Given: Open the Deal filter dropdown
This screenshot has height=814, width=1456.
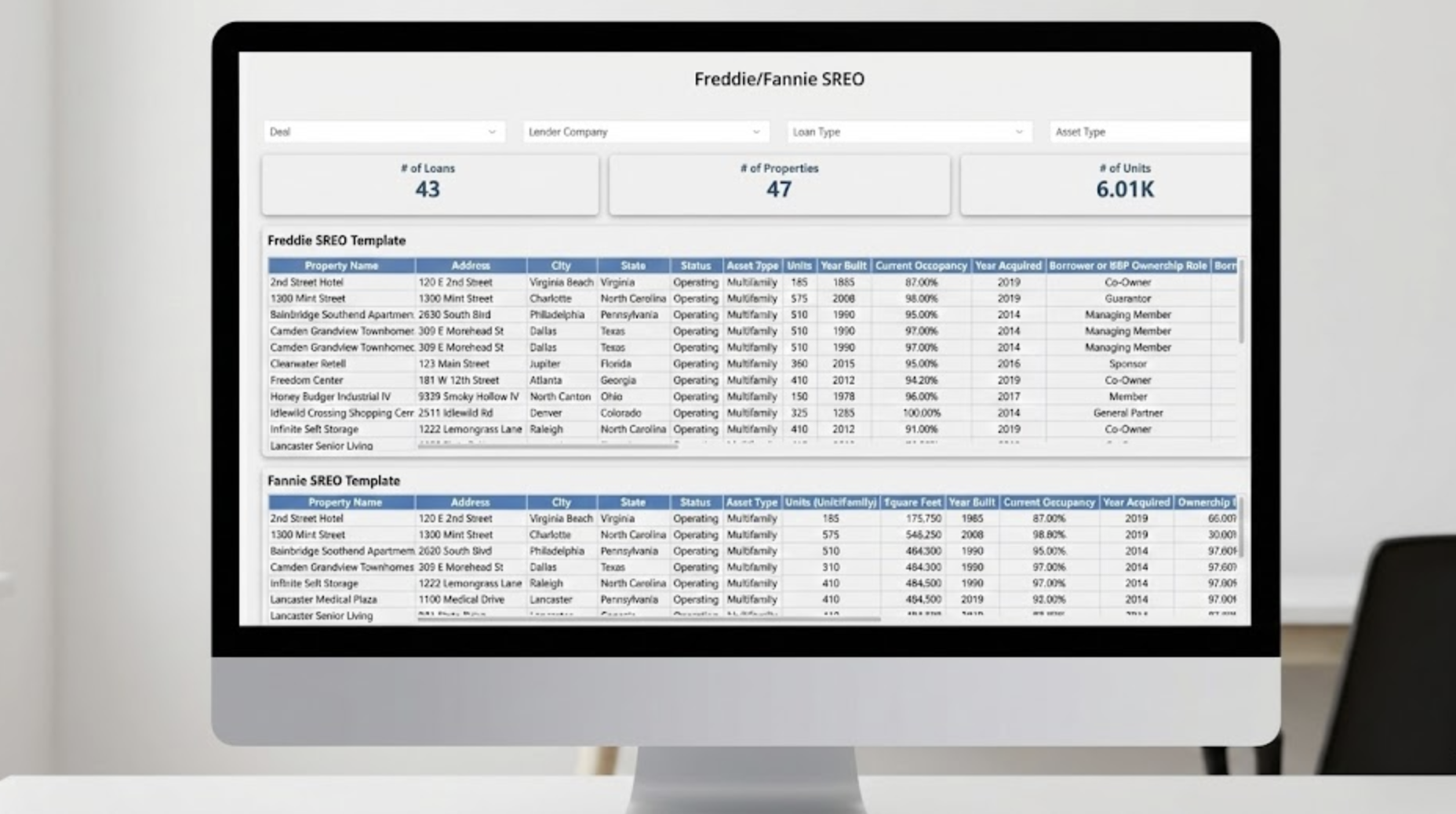Looking at the screenshot, I should pyautogui.click(x=383, y=132).
